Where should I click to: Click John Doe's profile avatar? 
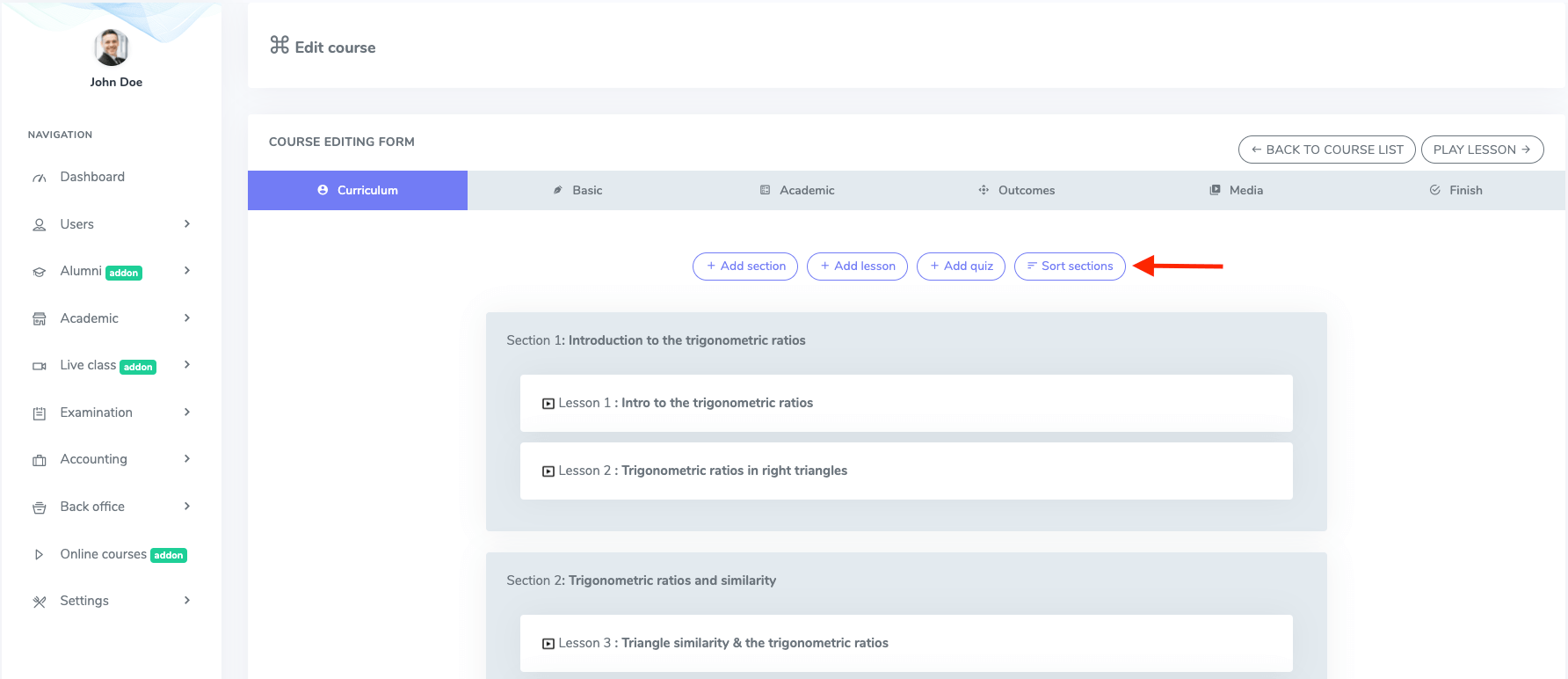click(x=112, y=47)
